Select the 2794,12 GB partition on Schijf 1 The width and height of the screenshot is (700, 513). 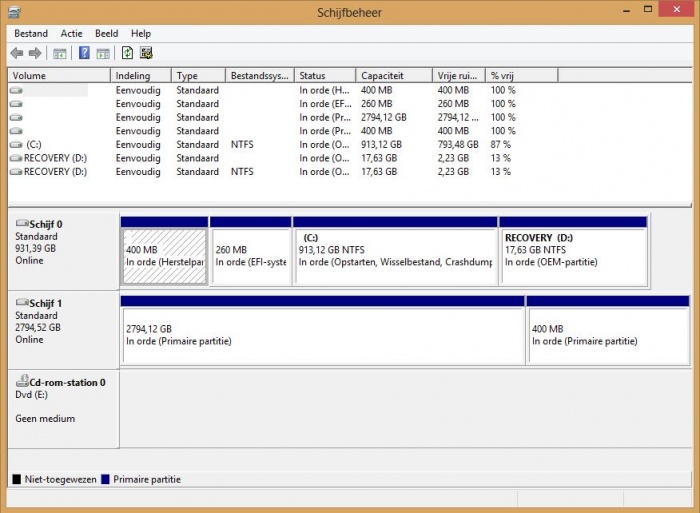tap(322, 335)
